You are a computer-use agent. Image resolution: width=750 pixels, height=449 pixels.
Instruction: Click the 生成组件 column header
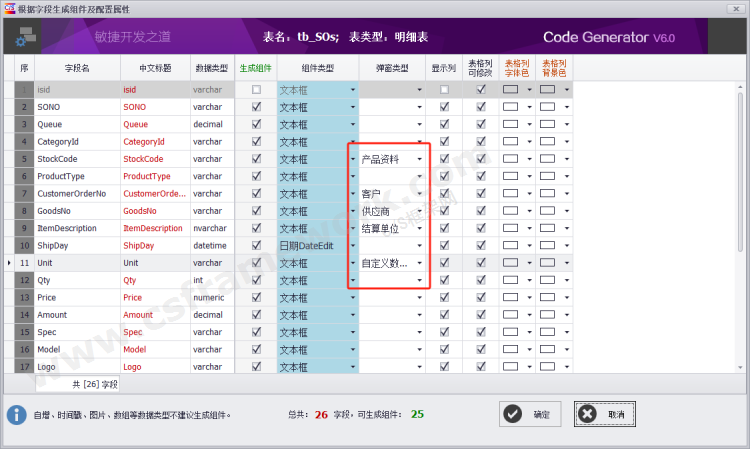pos(255,68)
